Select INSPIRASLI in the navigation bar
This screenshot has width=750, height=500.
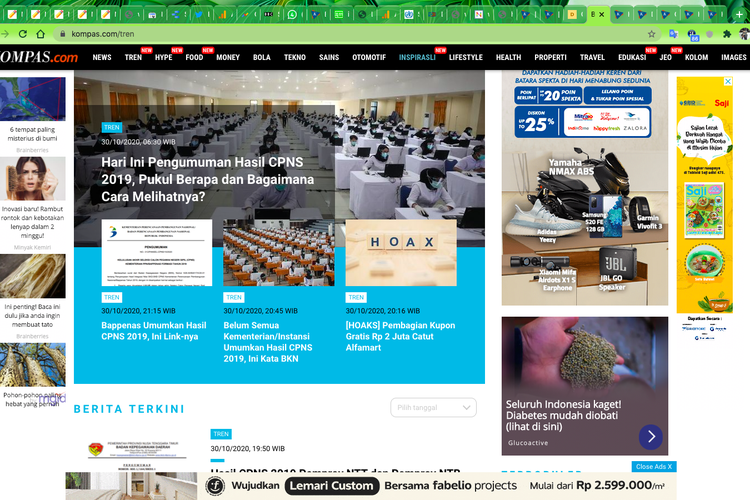click(417, 58)
